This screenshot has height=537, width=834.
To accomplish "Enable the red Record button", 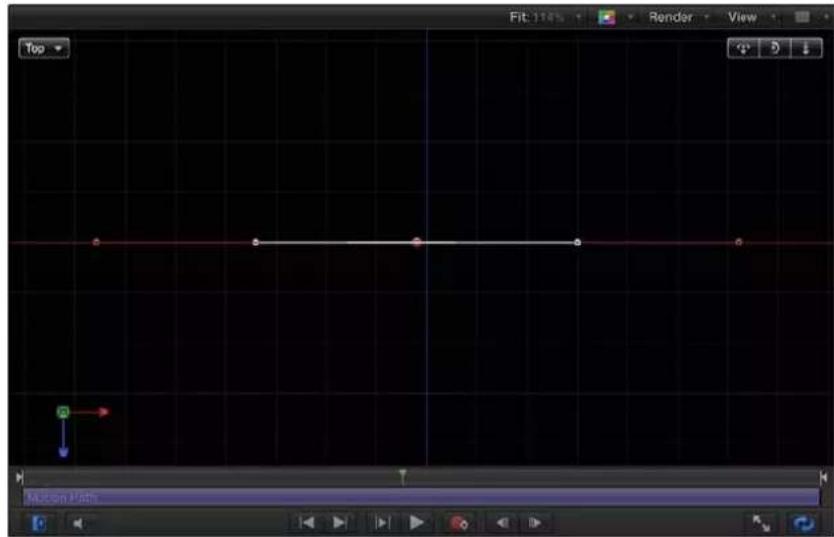I will point(458,523).
